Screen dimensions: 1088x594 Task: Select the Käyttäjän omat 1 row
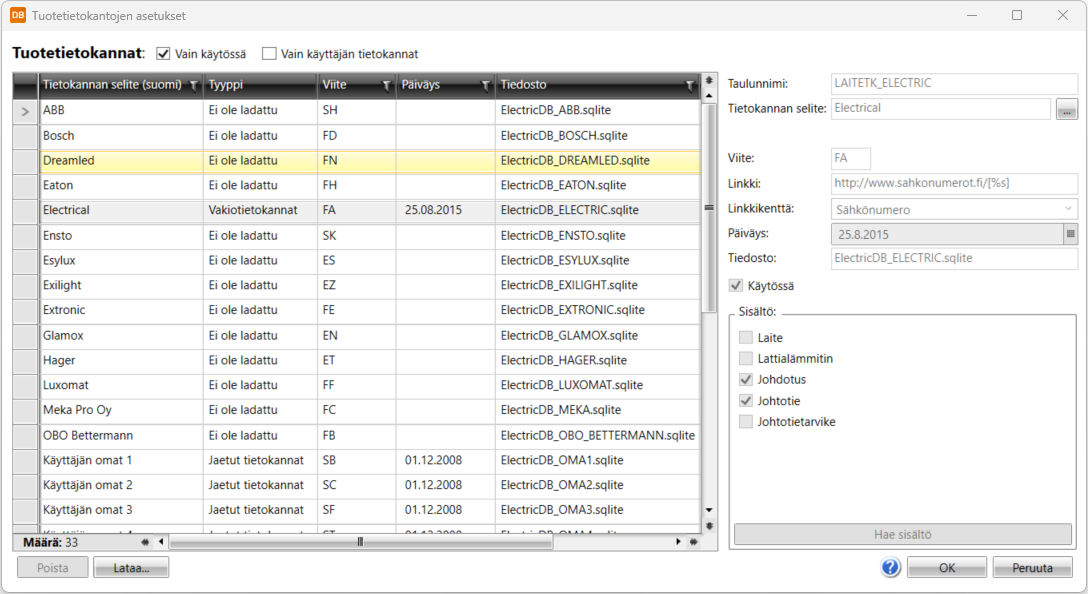point(120,460)
